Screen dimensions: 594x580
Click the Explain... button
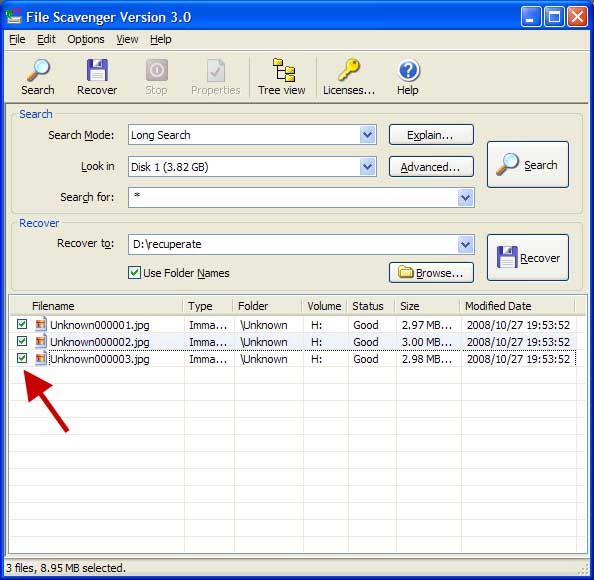coord(431,135)
